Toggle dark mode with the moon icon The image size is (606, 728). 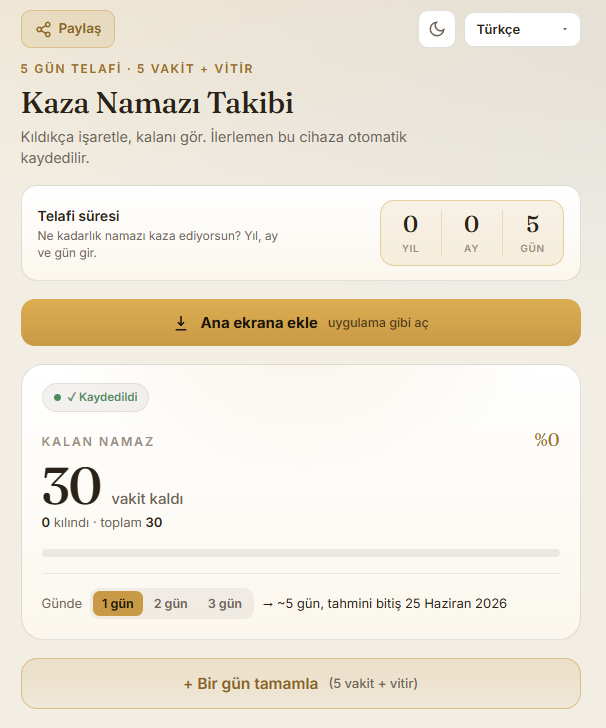click(437, 29)
